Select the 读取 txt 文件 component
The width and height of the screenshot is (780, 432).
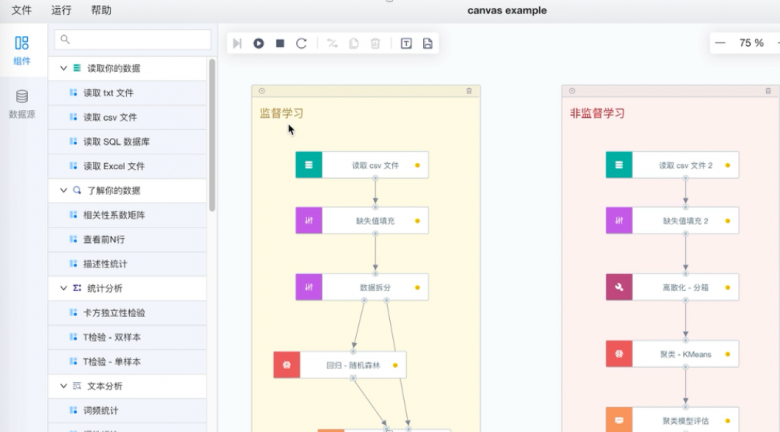127,93
